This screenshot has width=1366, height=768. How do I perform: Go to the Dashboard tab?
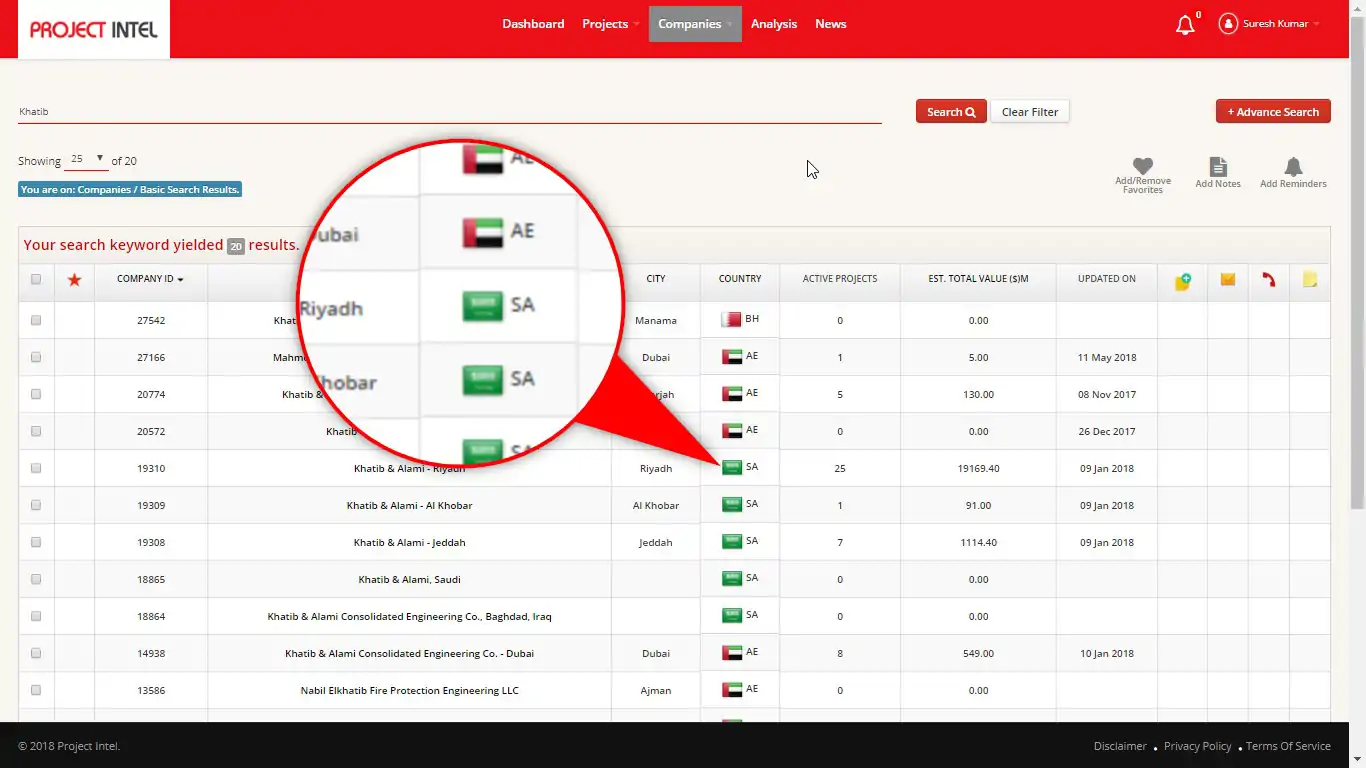click(533, 24)
